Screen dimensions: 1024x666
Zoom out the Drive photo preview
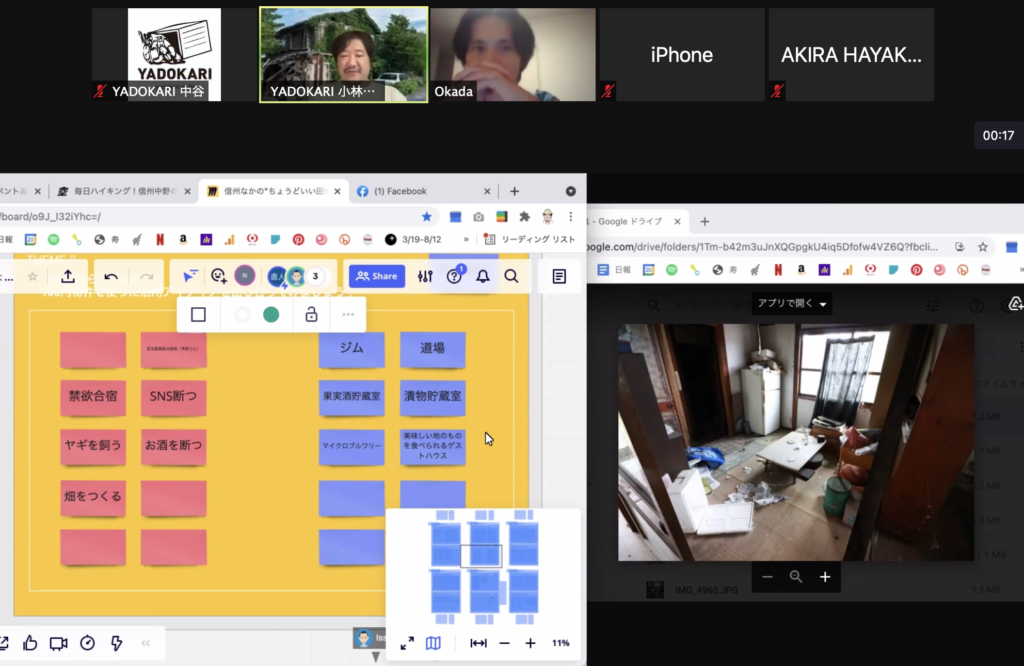[x=767, y=577]
